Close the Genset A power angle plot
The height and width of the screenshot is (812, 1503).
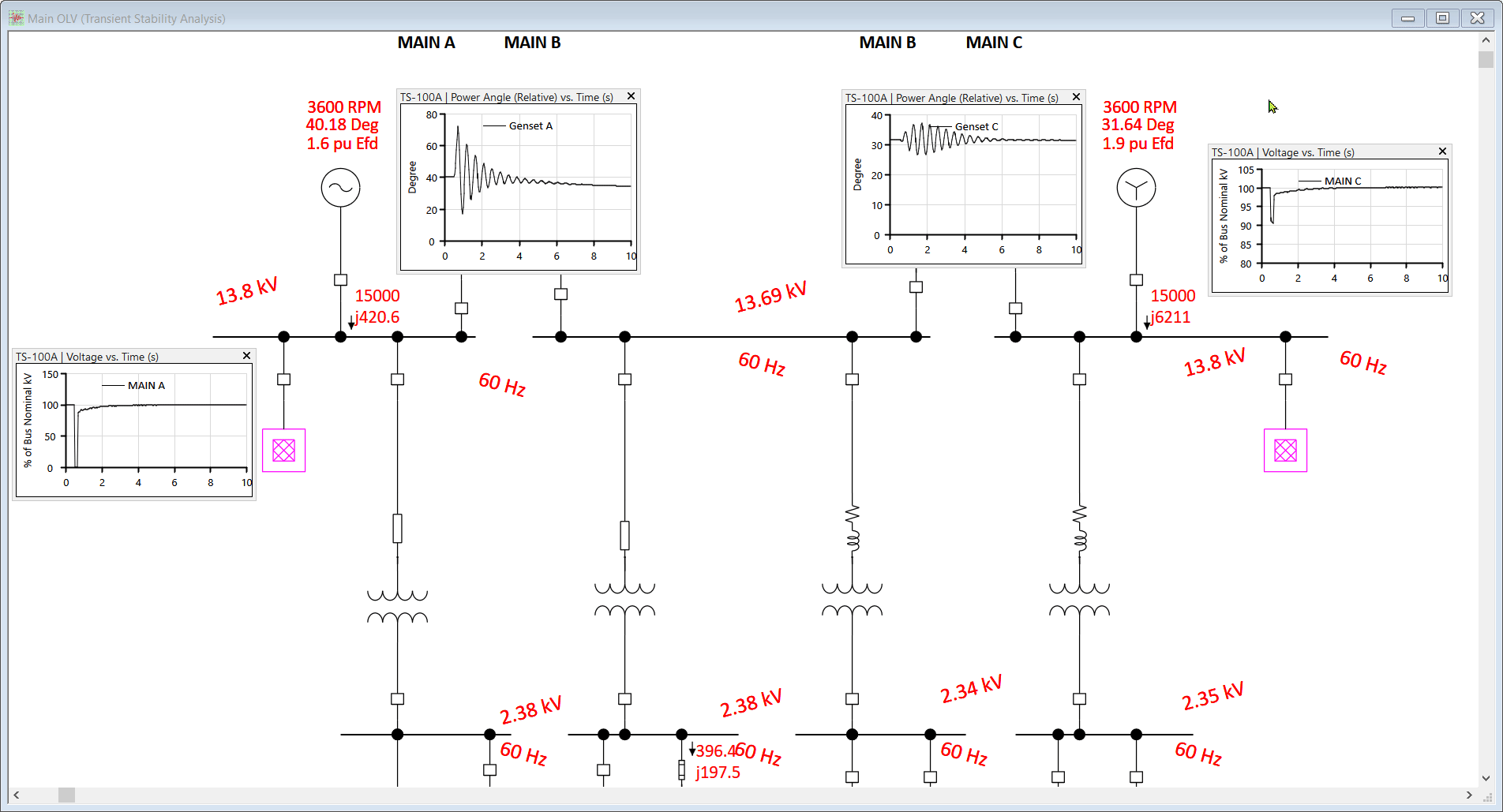pos(630,95)
